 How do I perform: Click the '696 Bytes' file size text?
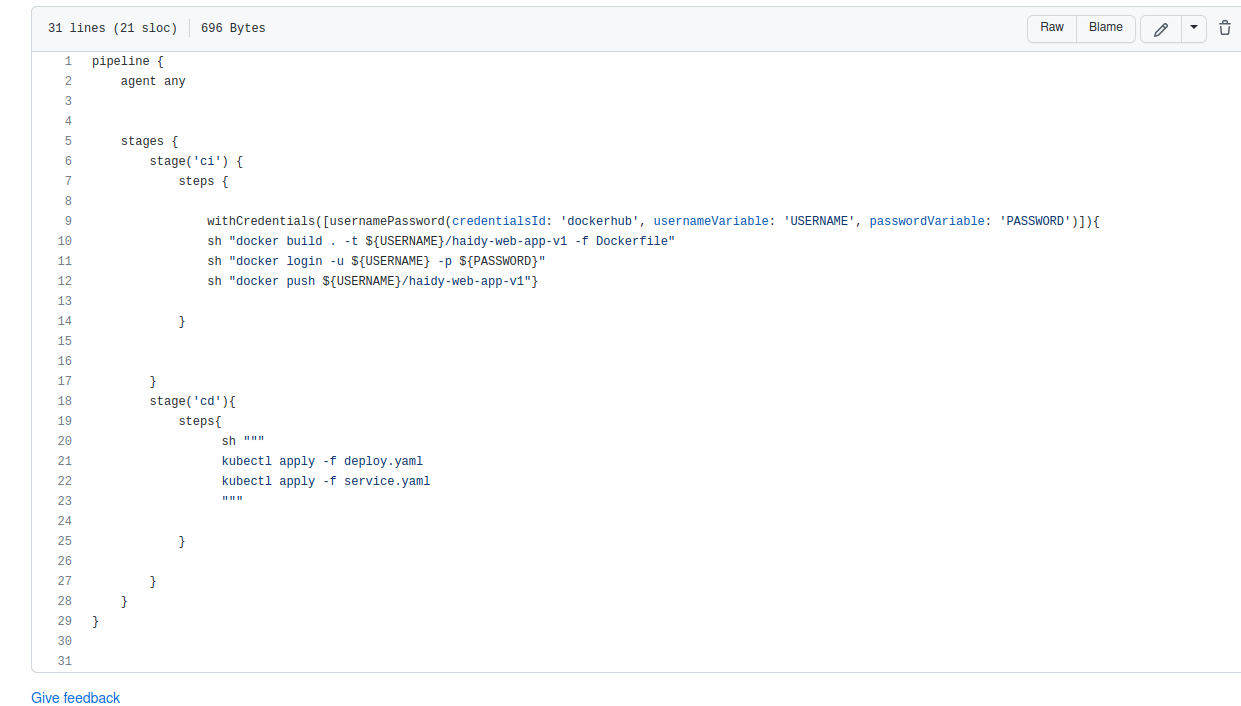pos(233,28)
